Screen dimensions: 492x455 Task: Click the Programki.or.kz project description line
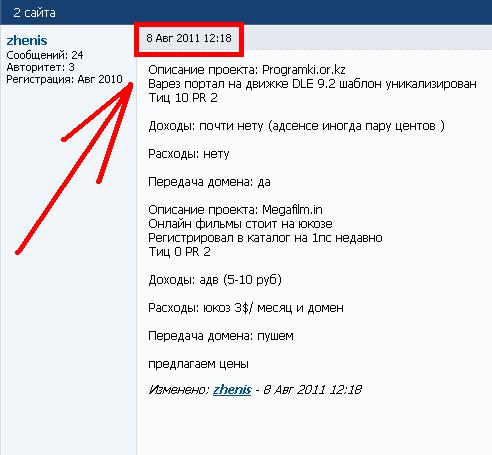pos(247,70)
